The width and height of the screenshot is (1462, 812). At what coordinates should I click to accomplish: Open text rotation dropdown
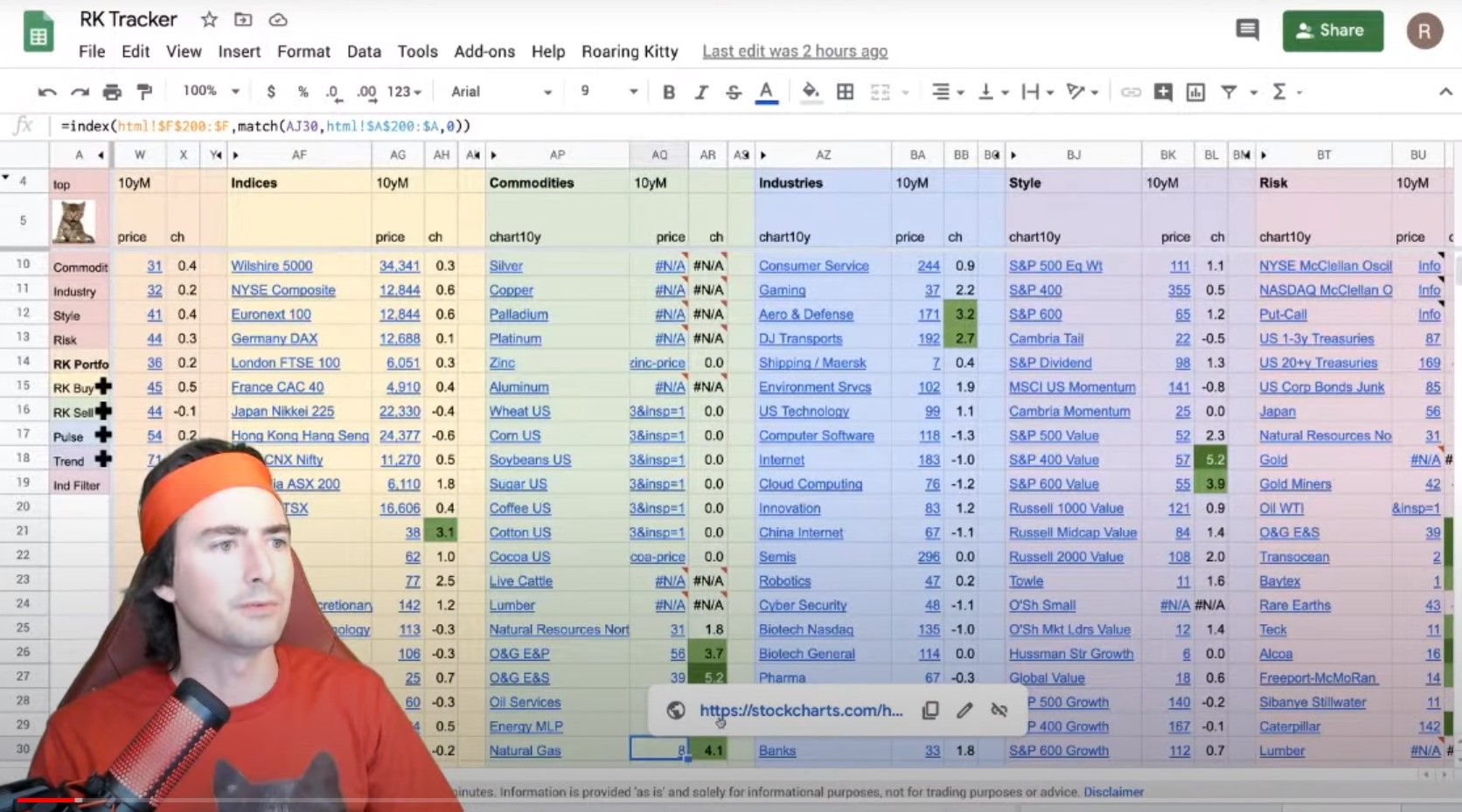[1083, 92]
